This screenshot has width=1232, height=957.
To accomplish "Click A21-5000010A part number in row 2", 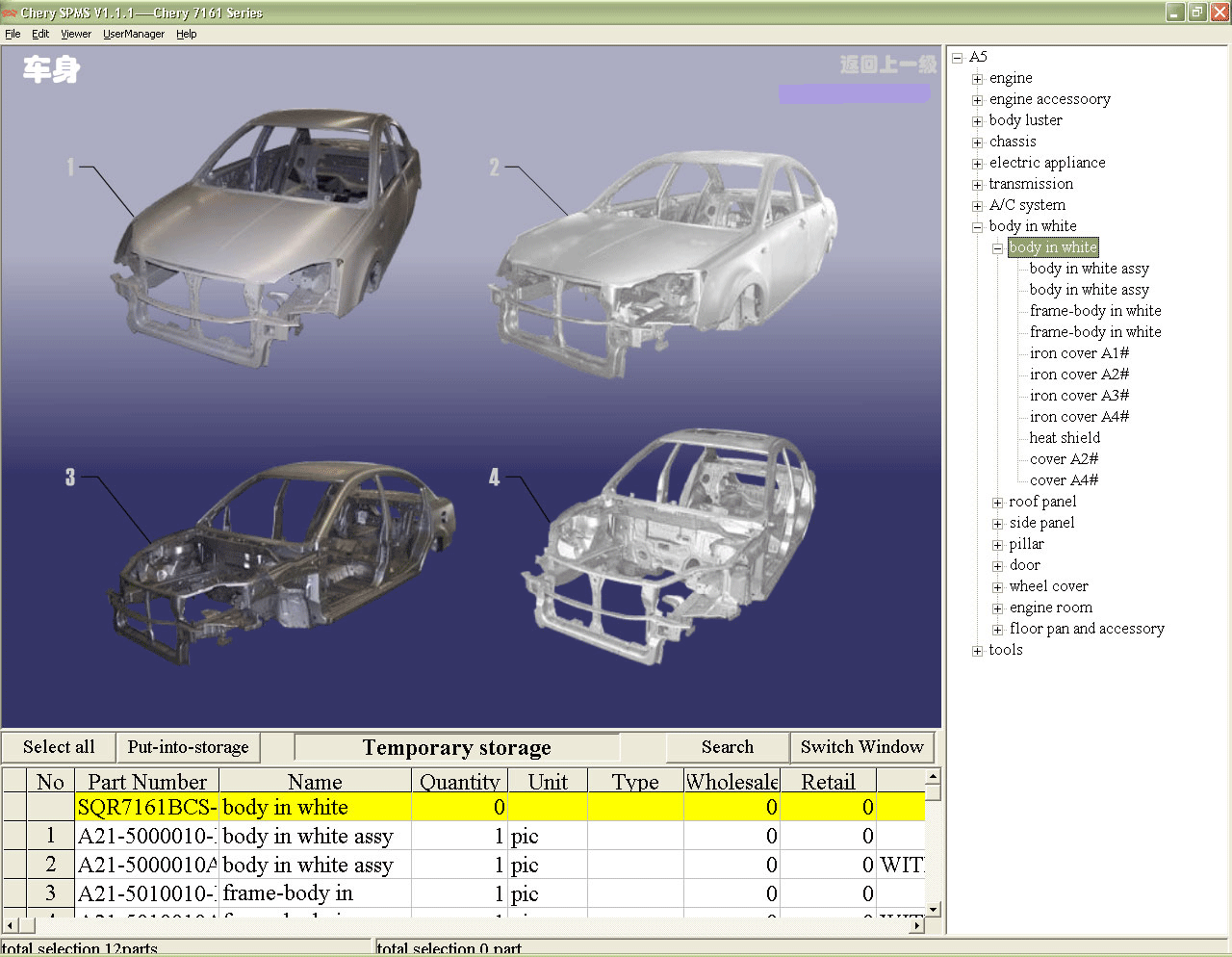I will (x=147, y=865).
